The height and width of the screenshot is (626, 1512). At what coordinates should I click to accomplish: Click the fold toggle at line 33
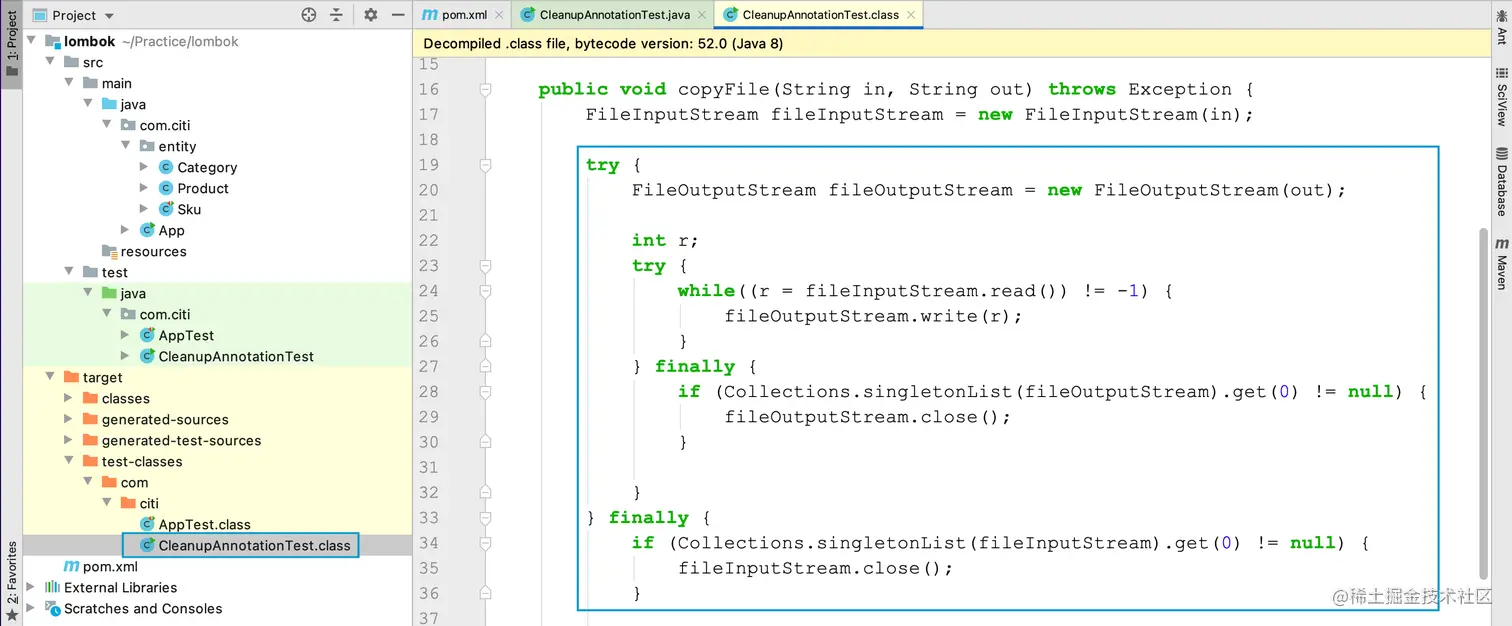click(485, 517)
